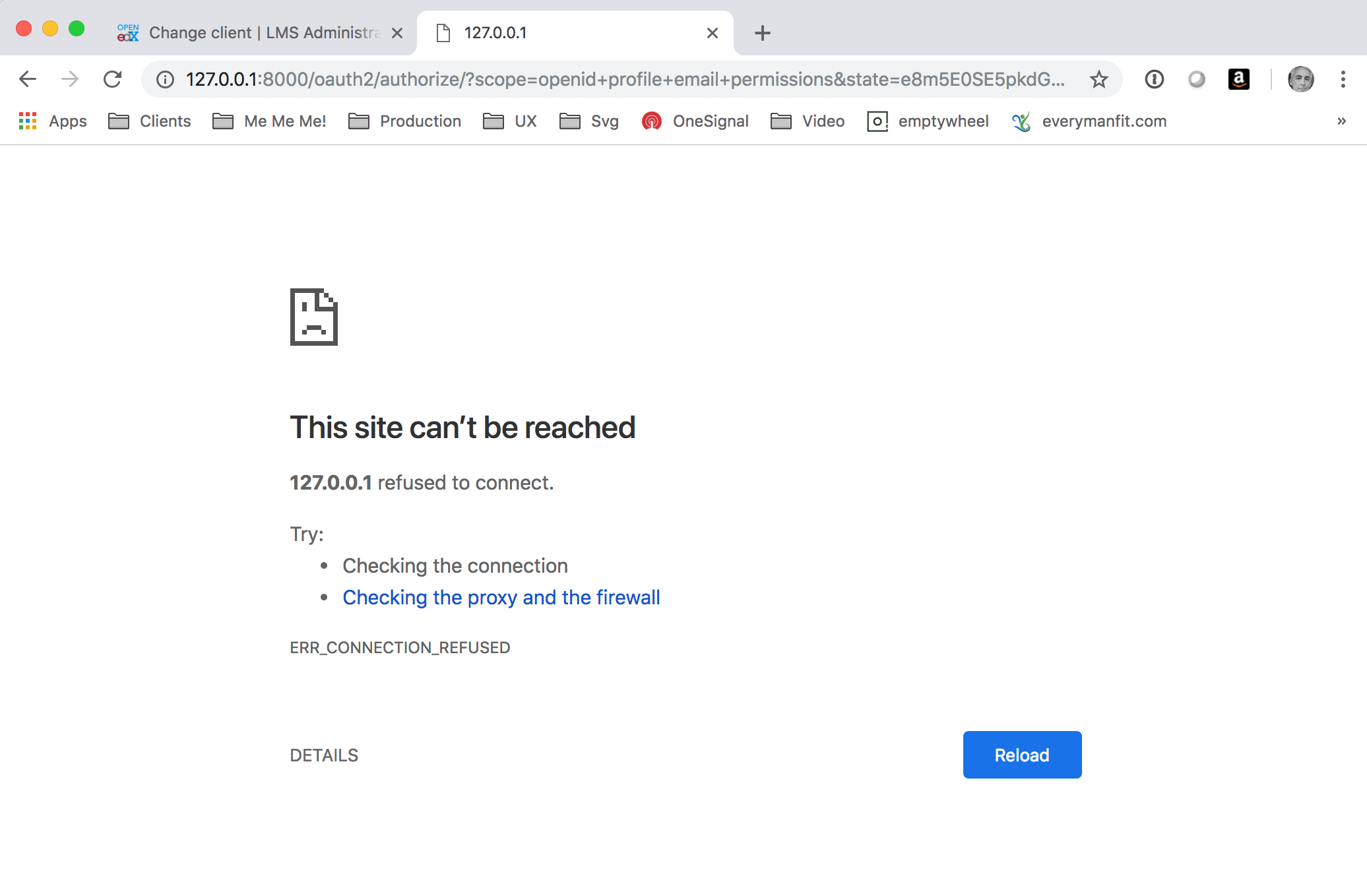Expand the Clients bookmarks folder
Viewport: 1367px width, 896px height.
(x=152, y=121)
